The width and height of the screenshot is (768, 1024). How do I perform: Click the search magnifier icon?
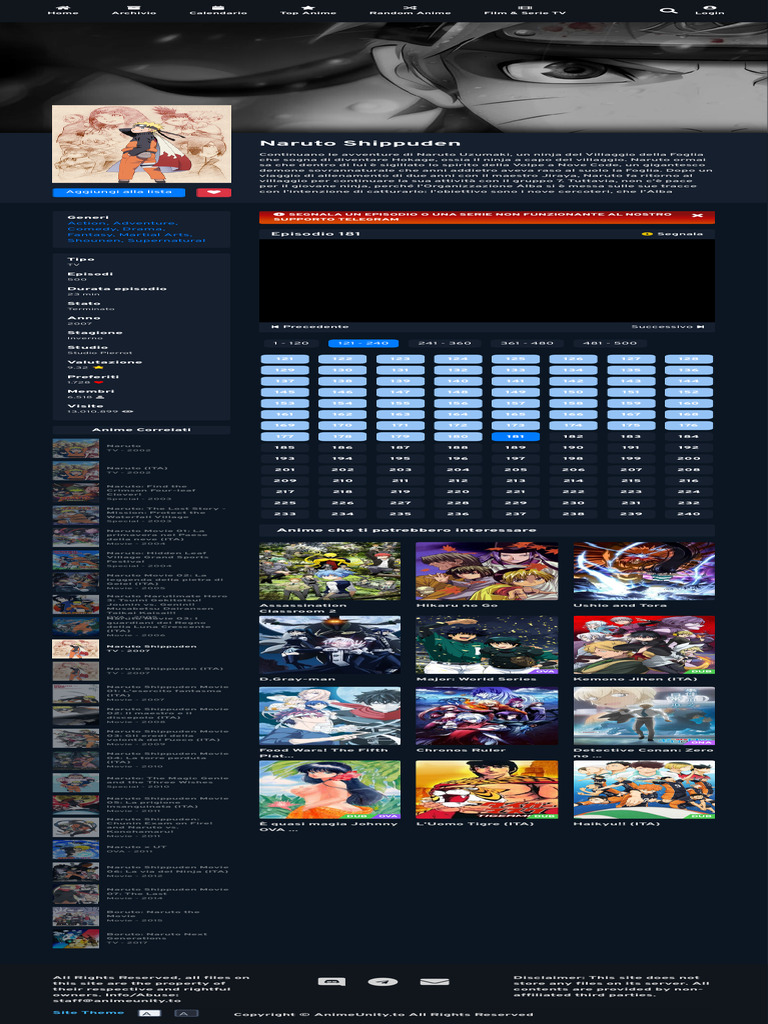tap(667, 10)
